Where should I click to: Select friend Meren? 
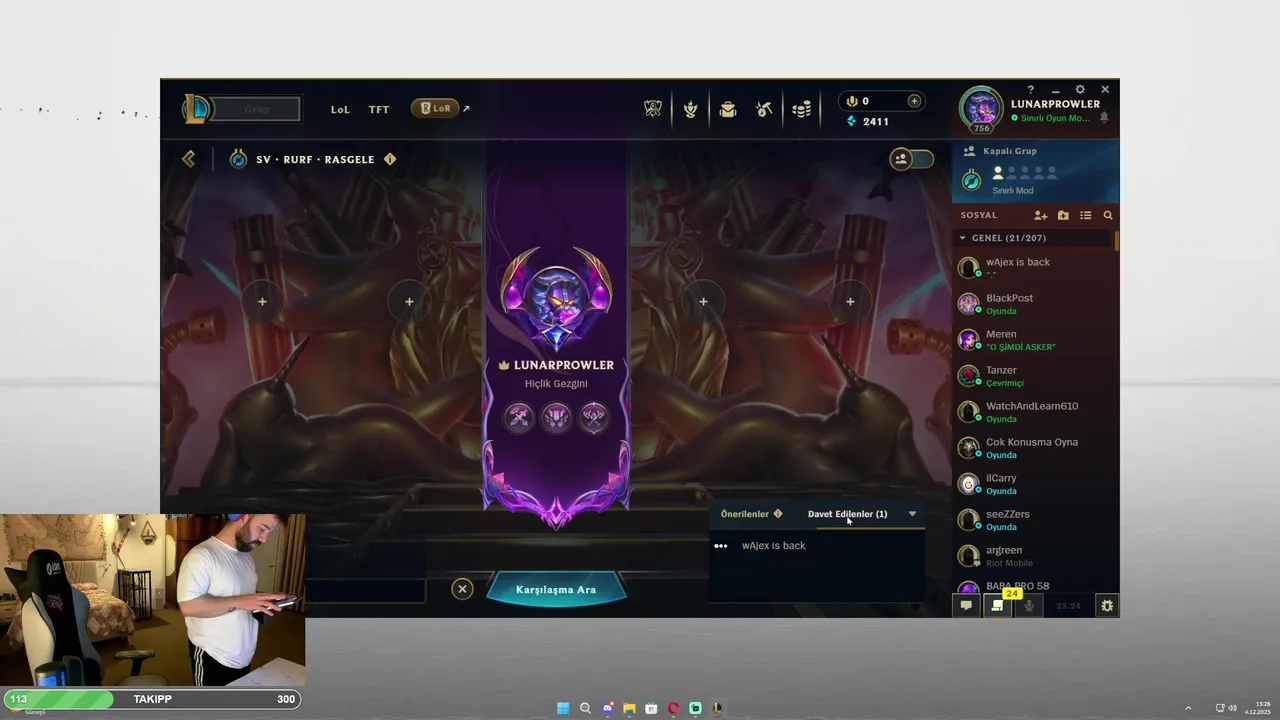click(x=1035, y=340)
